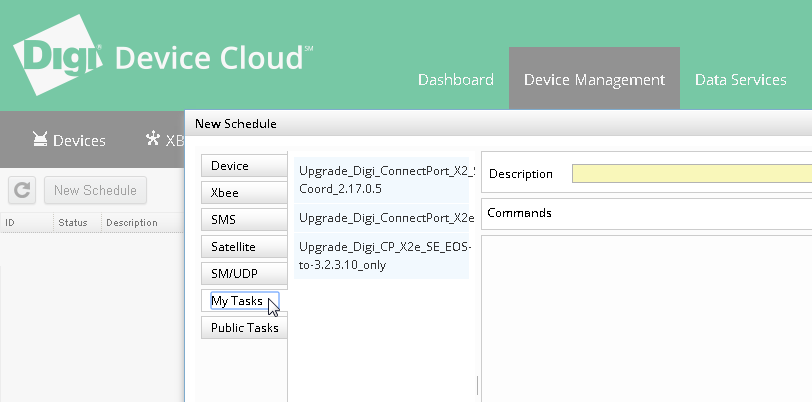812x402 pixels.
Task: Open the Data Services tab
Action: [740, 80]
